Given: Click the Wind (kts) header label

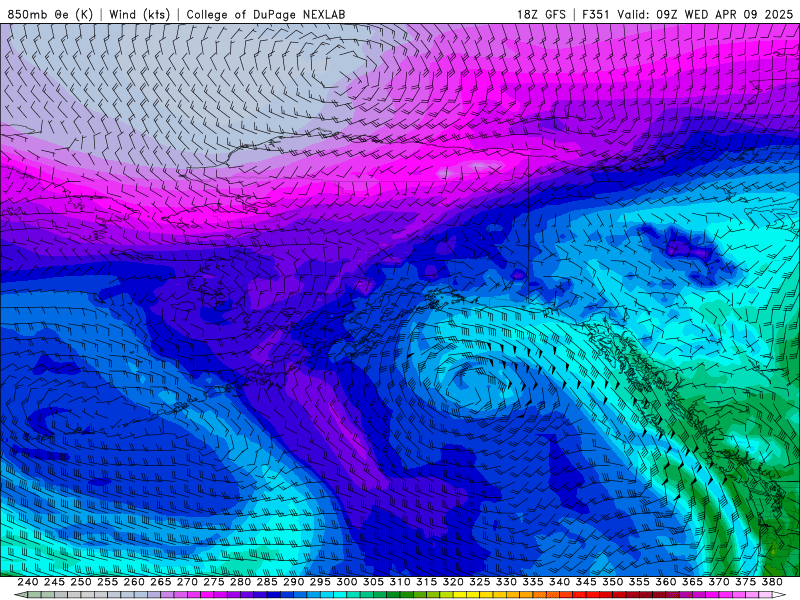Looking at the screenshot, I should (x=139, y=14).
